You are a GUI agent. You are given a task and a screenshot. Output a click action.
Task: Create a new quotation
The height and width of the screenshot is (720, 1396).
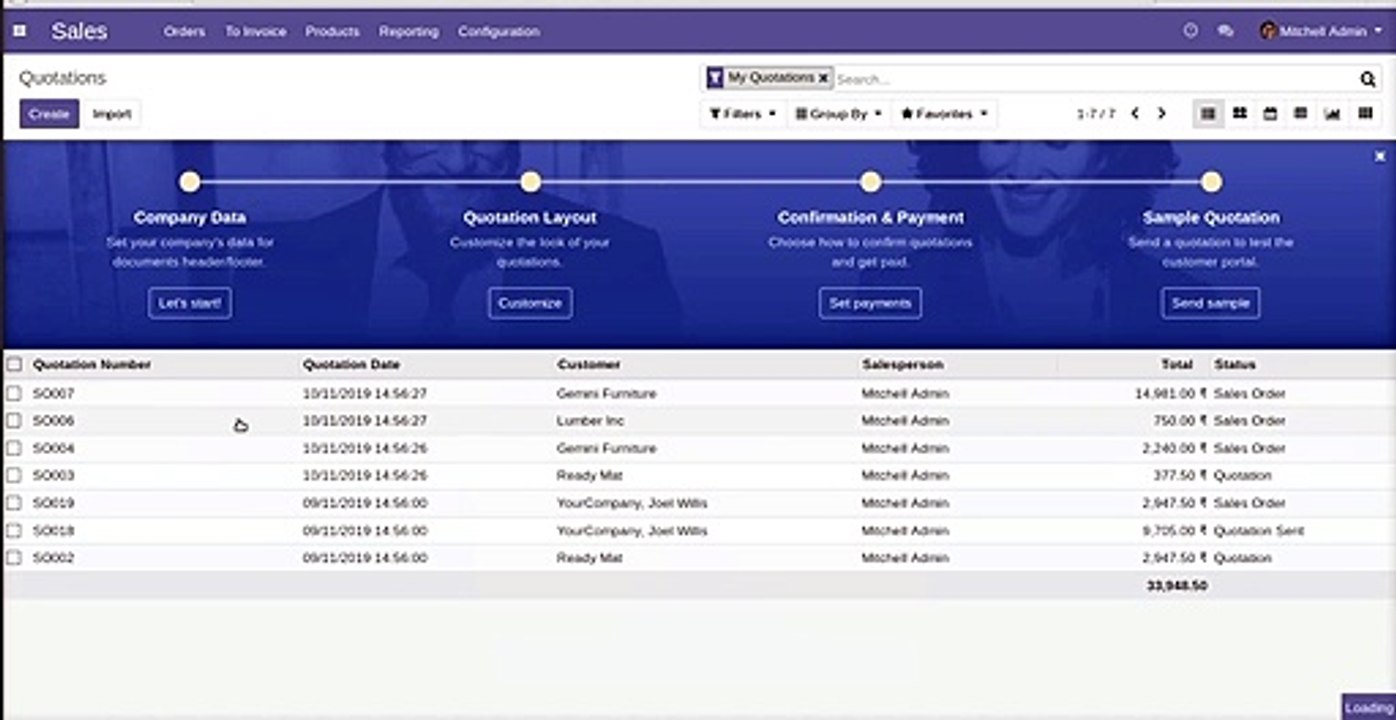coord(49,114)
